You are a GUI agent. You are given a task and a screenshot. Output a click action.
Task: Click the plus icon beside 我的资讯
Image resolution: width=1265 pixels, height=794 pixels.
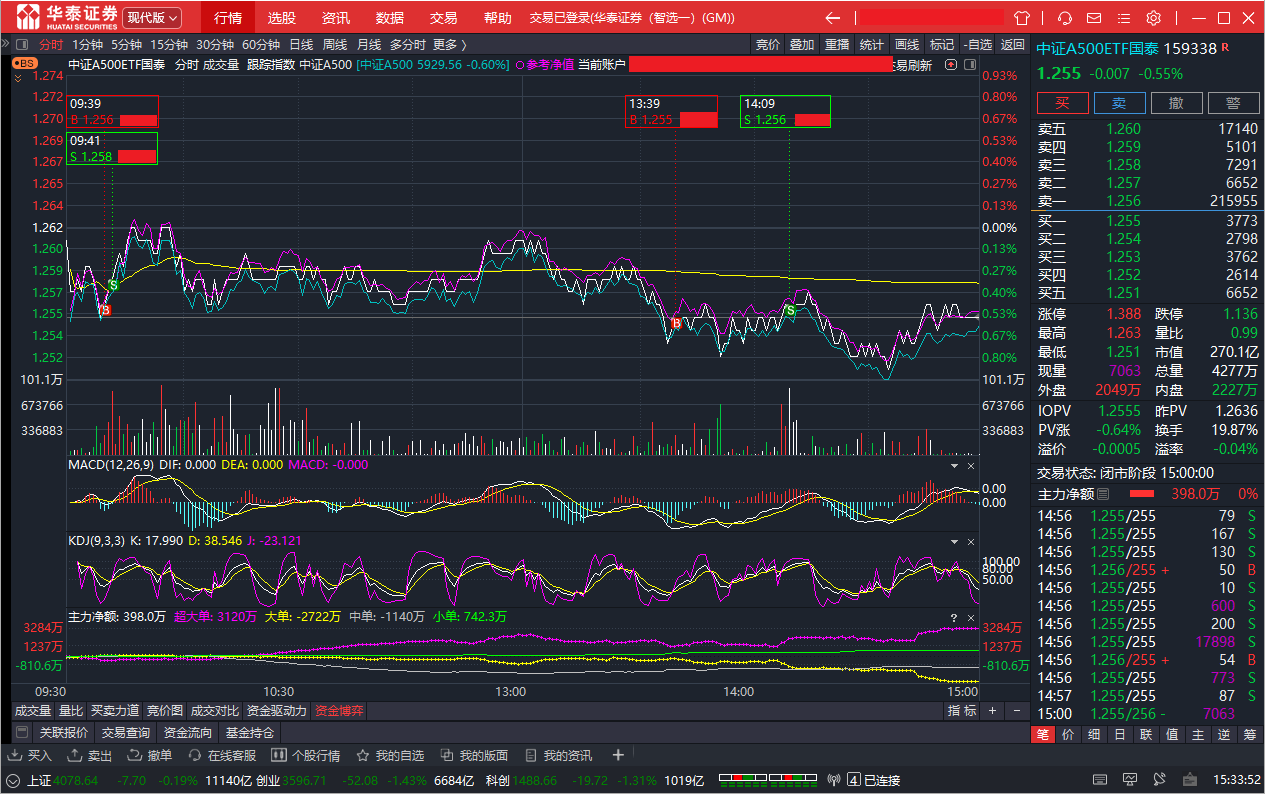[x=618, y=755]
